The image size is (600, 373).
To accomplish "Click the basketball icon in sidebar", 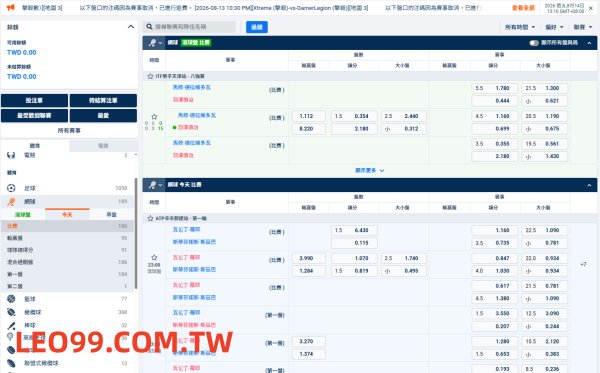I will coord(11,299).
